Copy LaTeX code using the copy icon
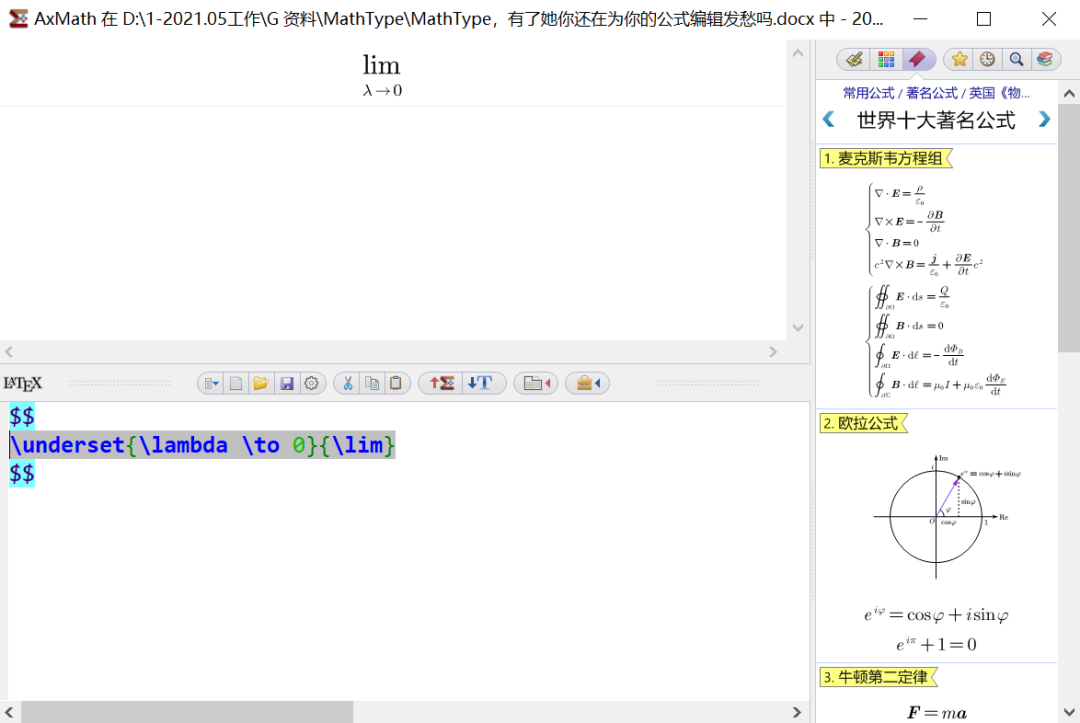Viewport: 1080px width, 723px height. [x=373, y=383]
